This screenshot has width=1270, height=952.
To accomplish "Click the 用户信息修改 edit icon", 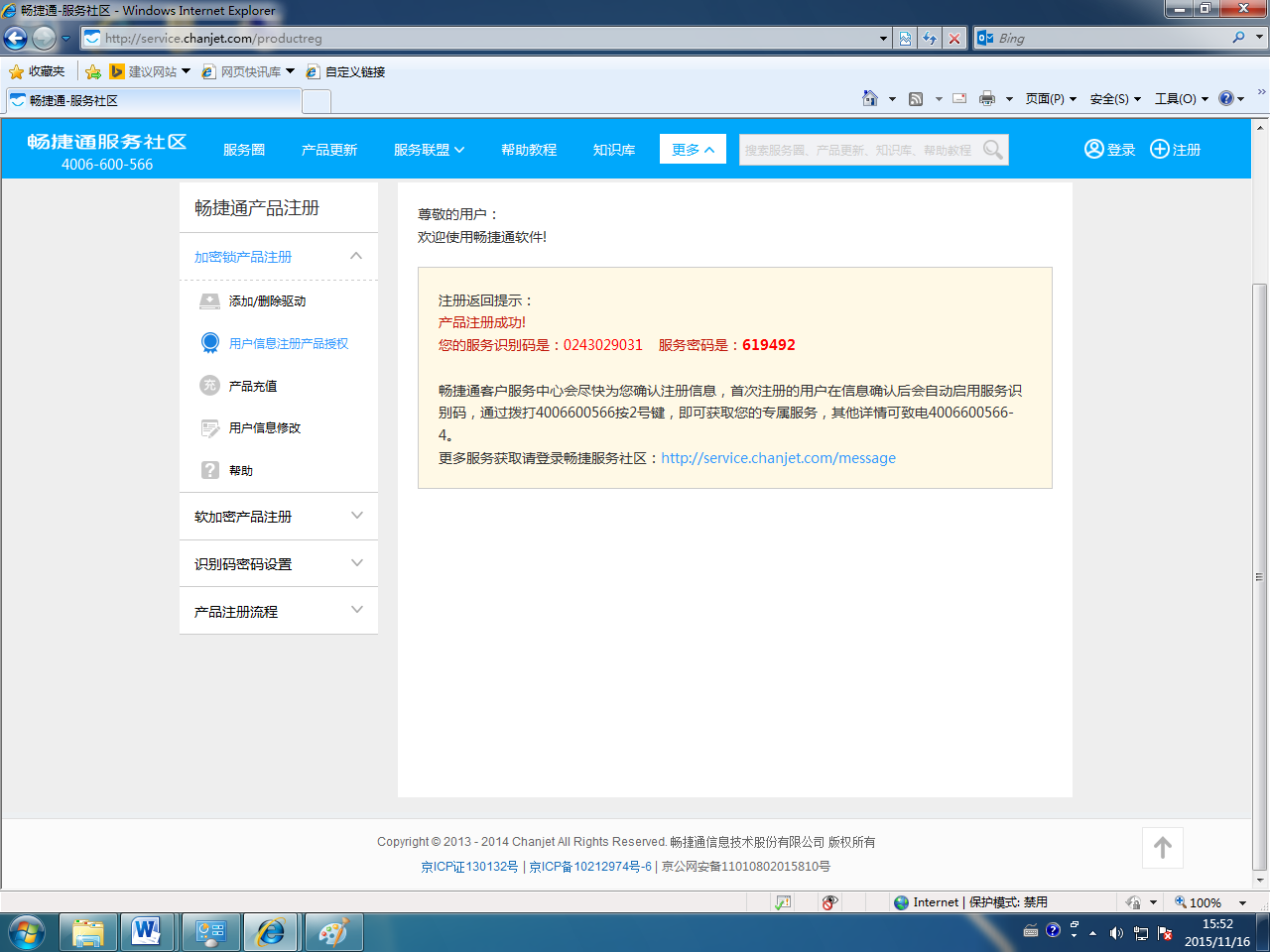I will 210,428.
